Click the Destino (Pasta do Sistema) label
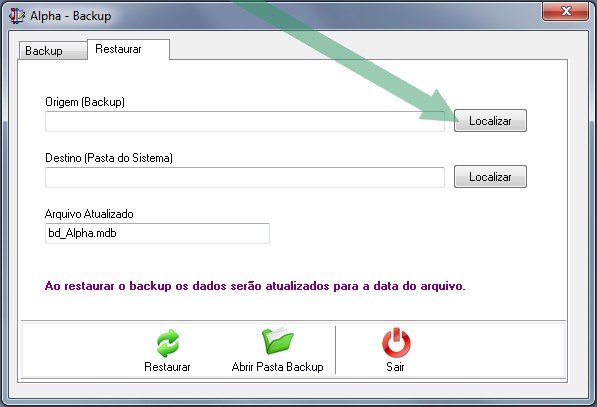Viewport: 597px width, 407px height. pyautogui.click(x=109, y=158)
